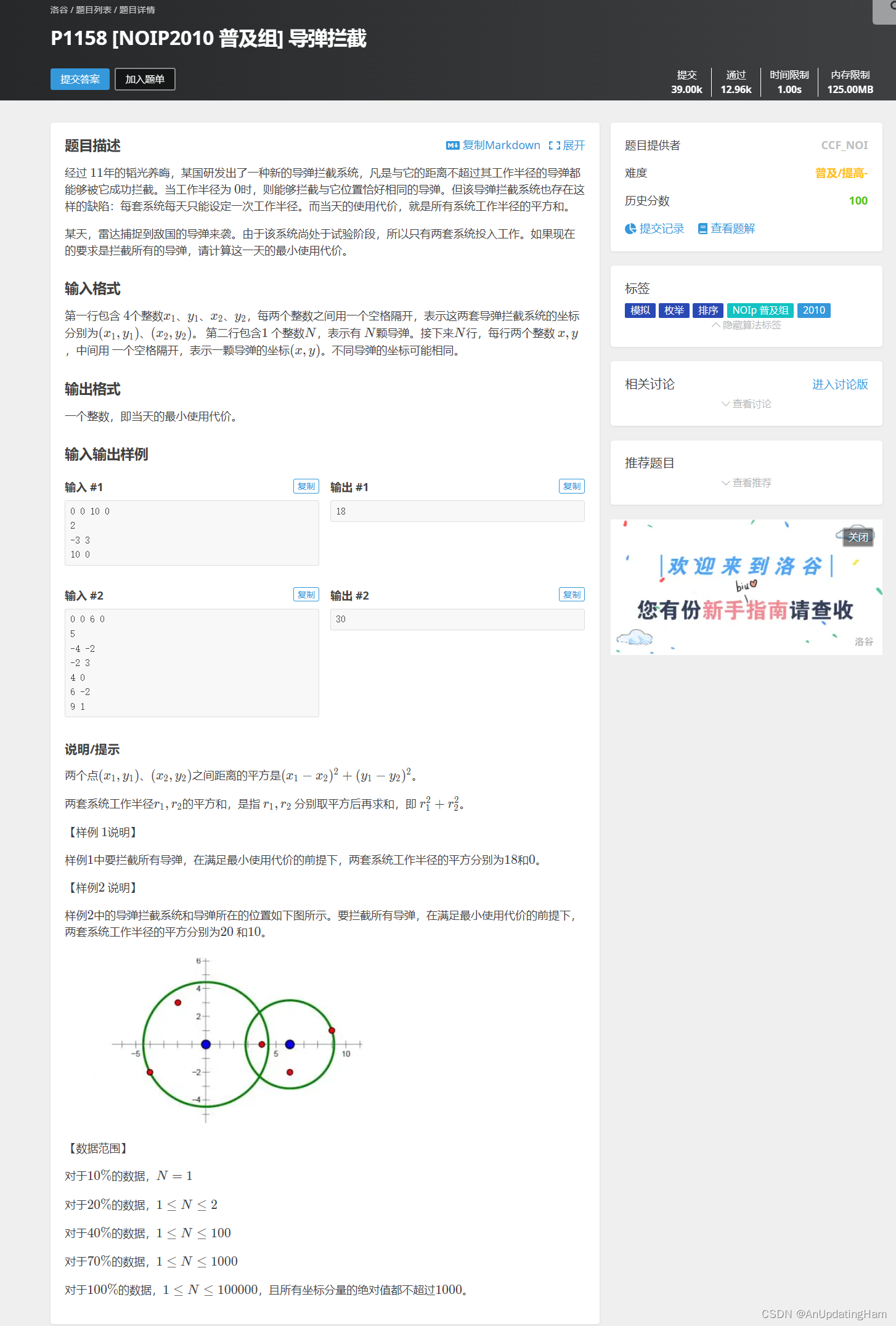Screen dimensions: 896x1326
Task: Click the 内存限制 value 125.00MB
Action: tap(850, 89)
